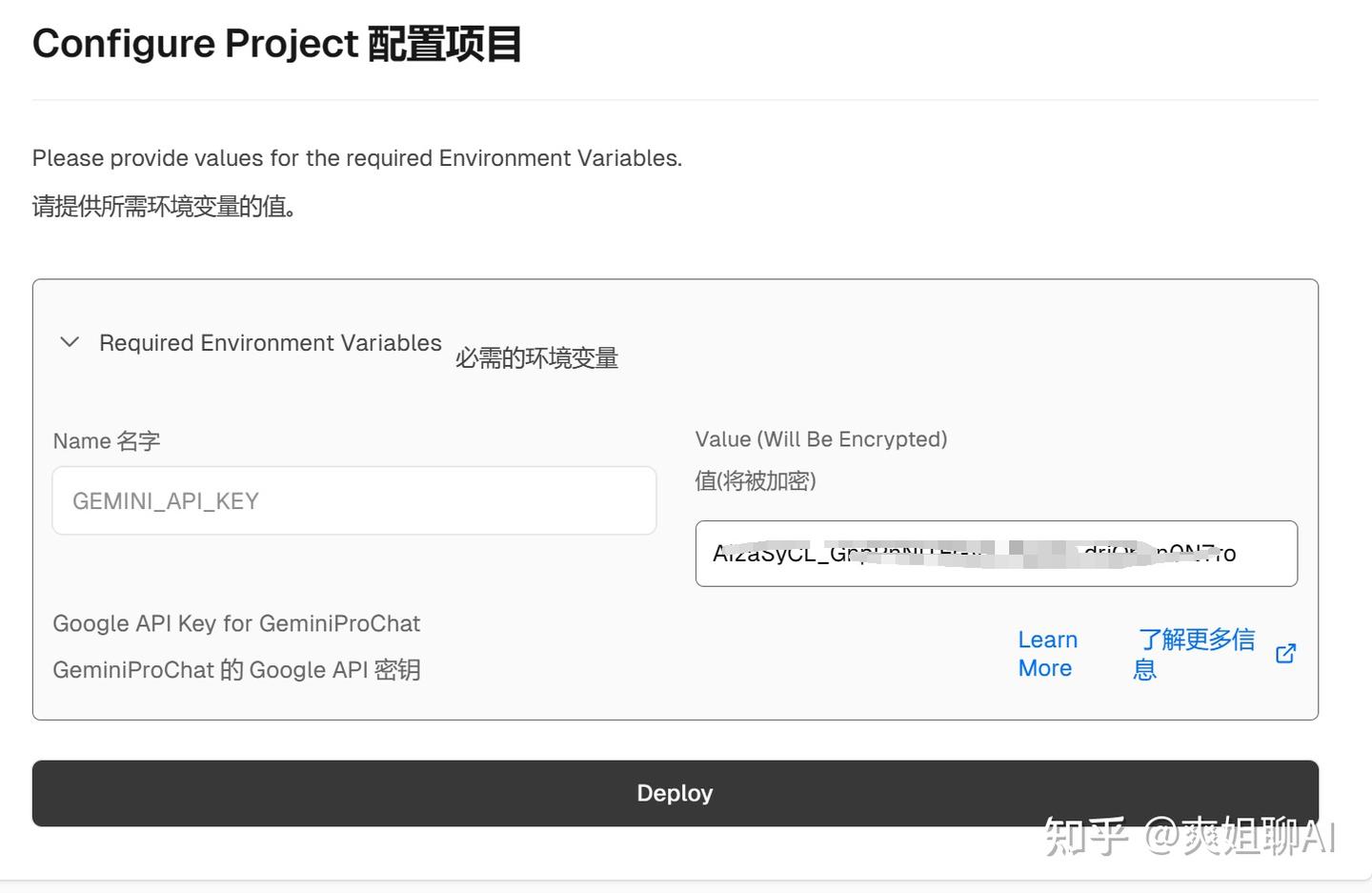The width and height of the screenshot is (1372, 893).
Task: Select the Google API Key for GeminiProChat label
Action: tap(236, 623)
